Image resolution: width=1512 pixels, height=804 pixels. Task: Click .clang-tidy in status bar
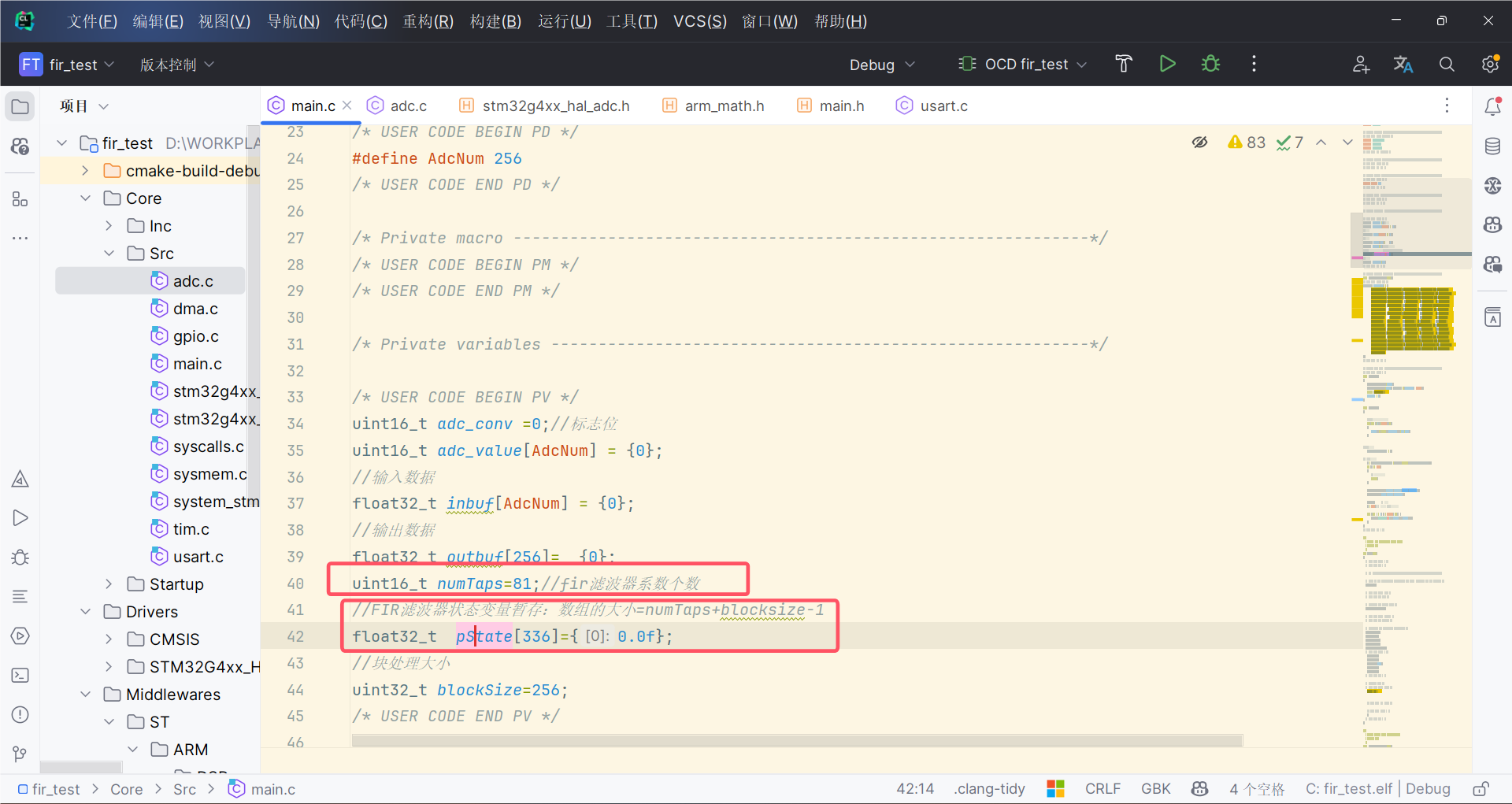coord(990,789)
